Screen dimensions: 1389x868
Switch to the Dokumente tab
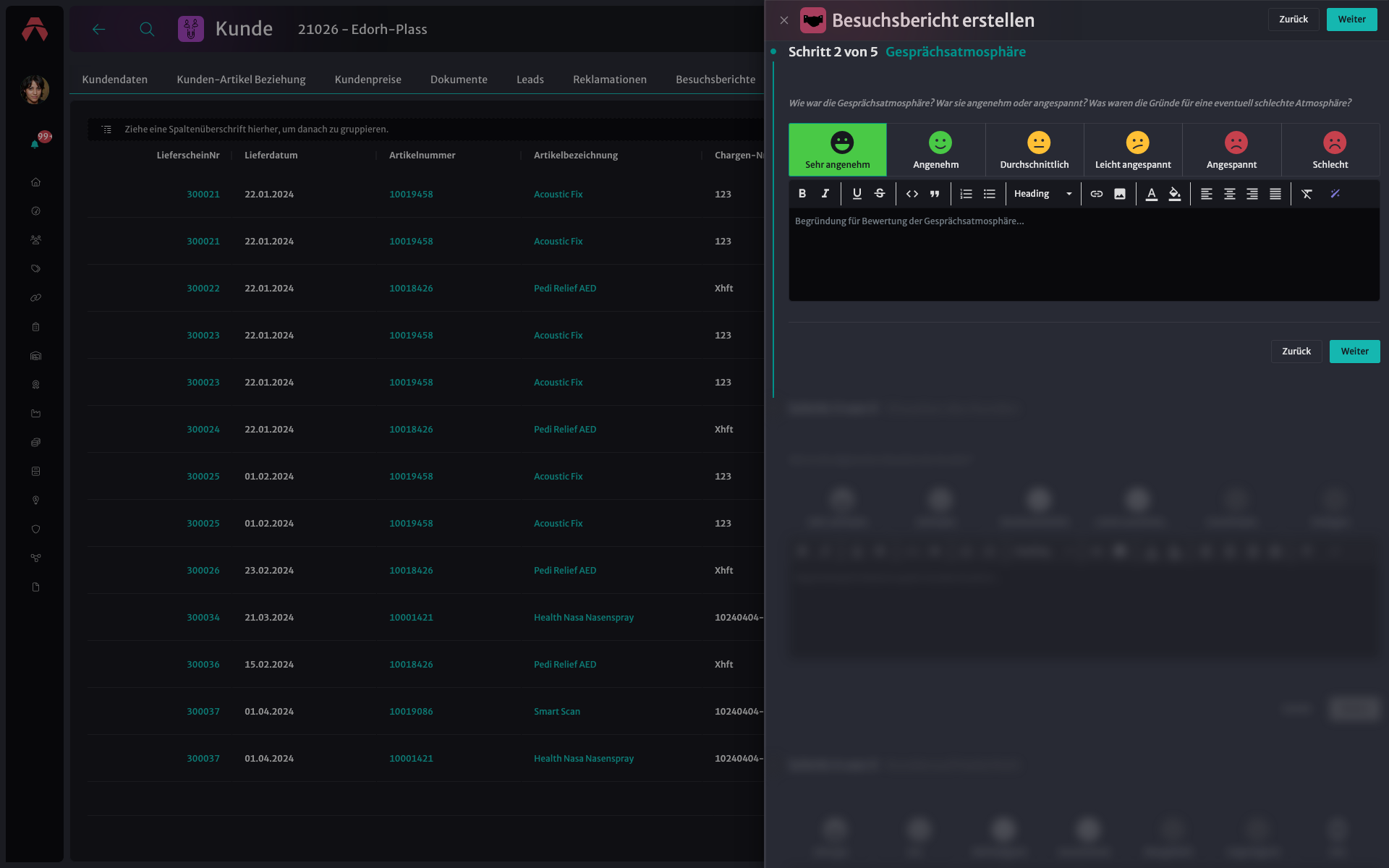[459, 80]
